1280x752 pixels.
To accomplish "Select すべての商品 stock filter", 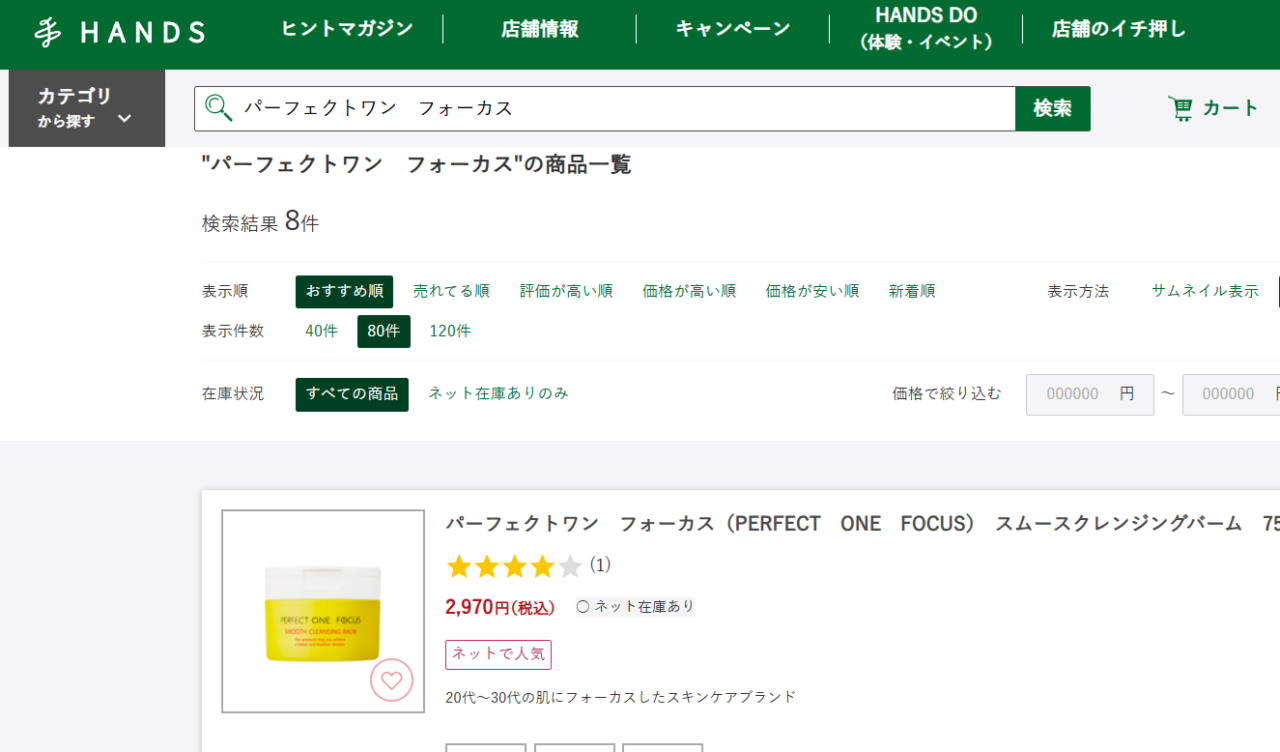I will 352,394.
